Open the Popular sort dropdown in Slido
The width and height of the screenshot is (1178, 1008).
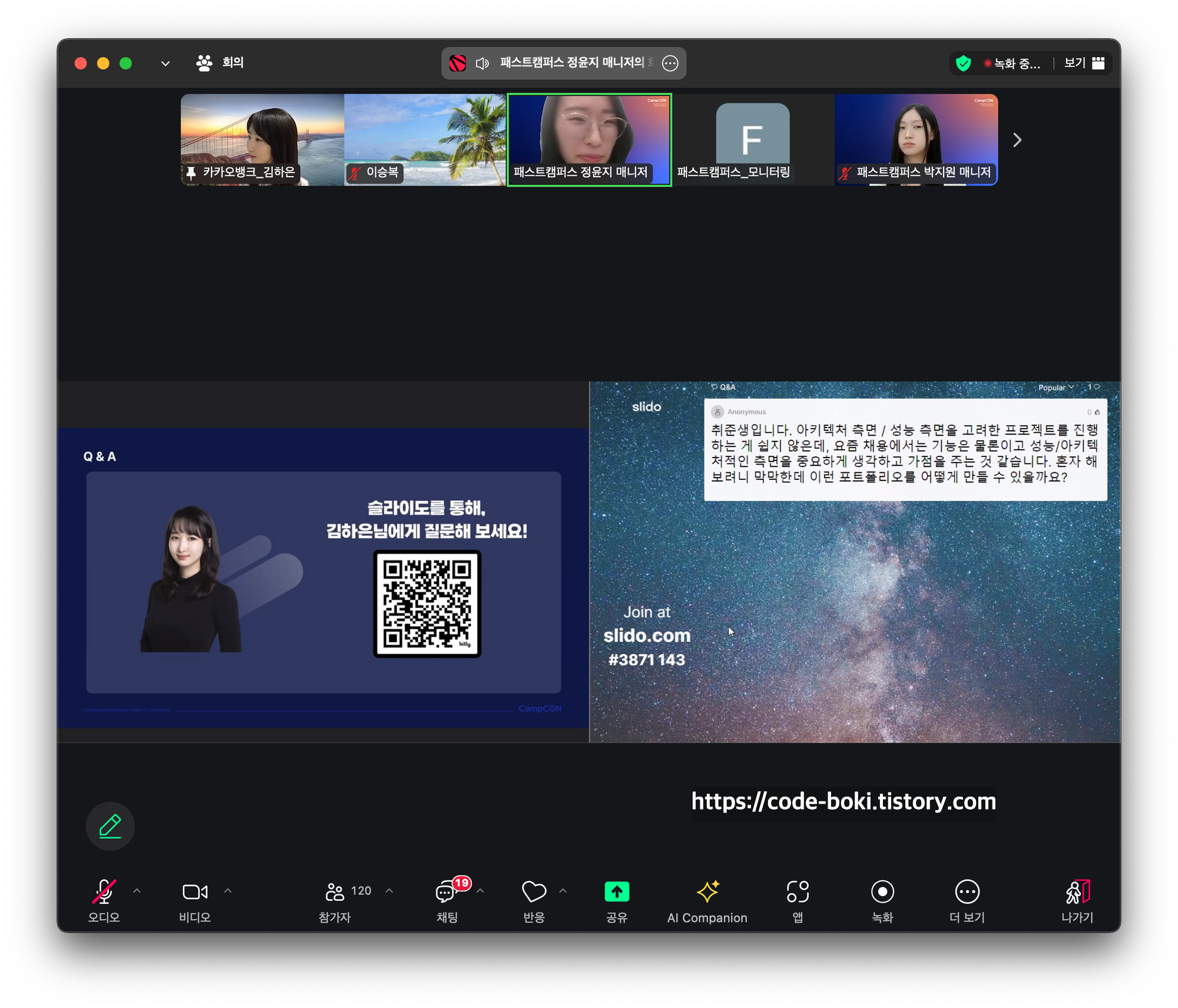point(1055,387)
